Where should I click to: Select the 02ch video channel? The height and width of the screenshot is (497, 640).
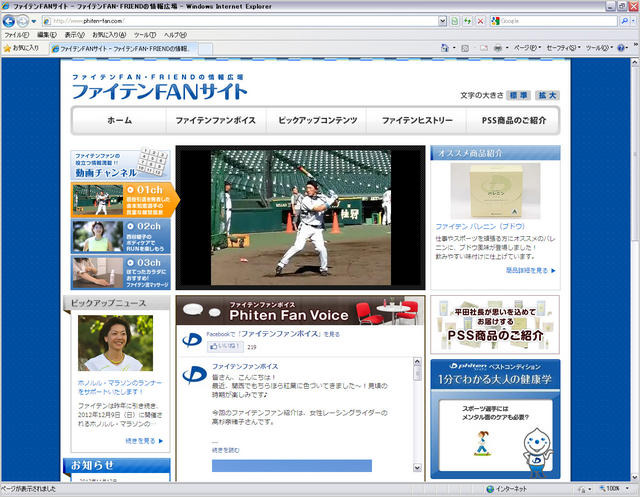(121, 236)
